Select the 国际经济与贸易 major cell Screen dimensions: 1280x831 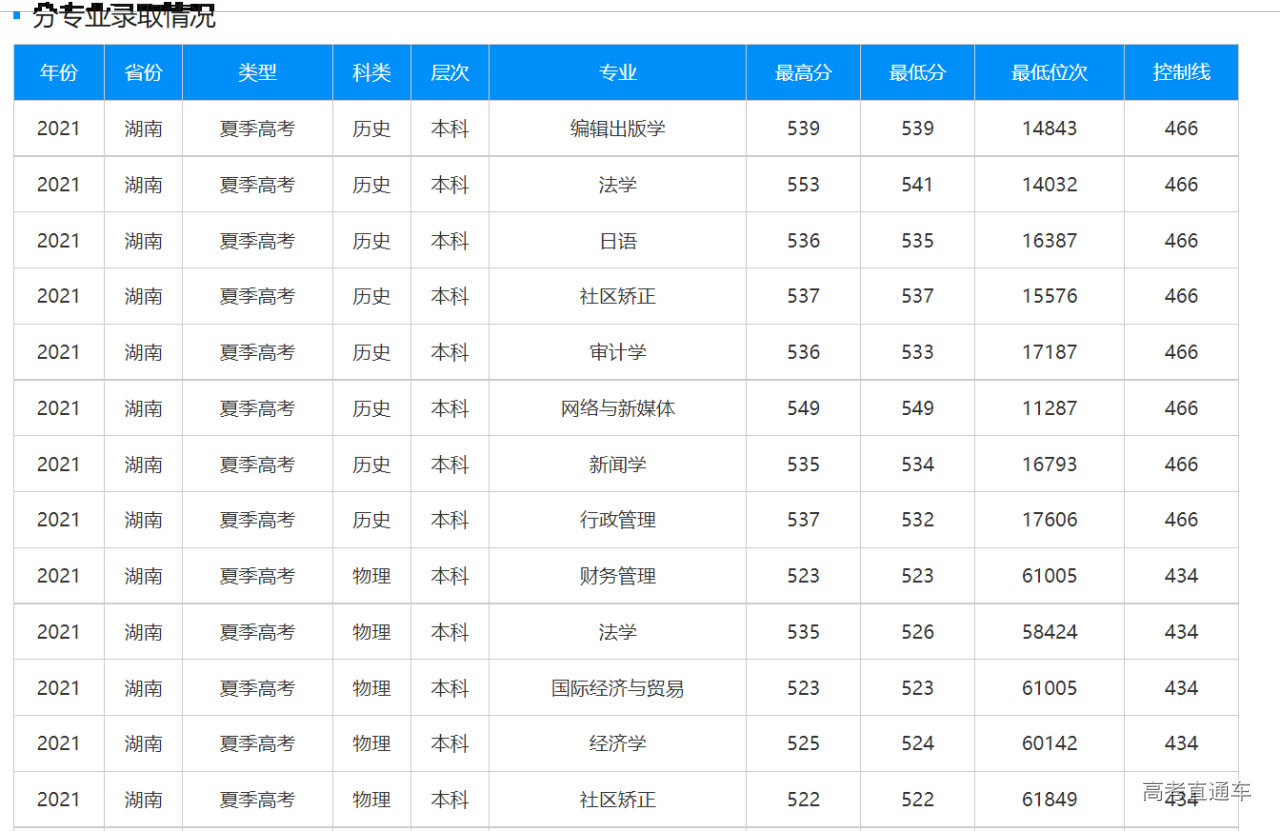coord(617,688)
